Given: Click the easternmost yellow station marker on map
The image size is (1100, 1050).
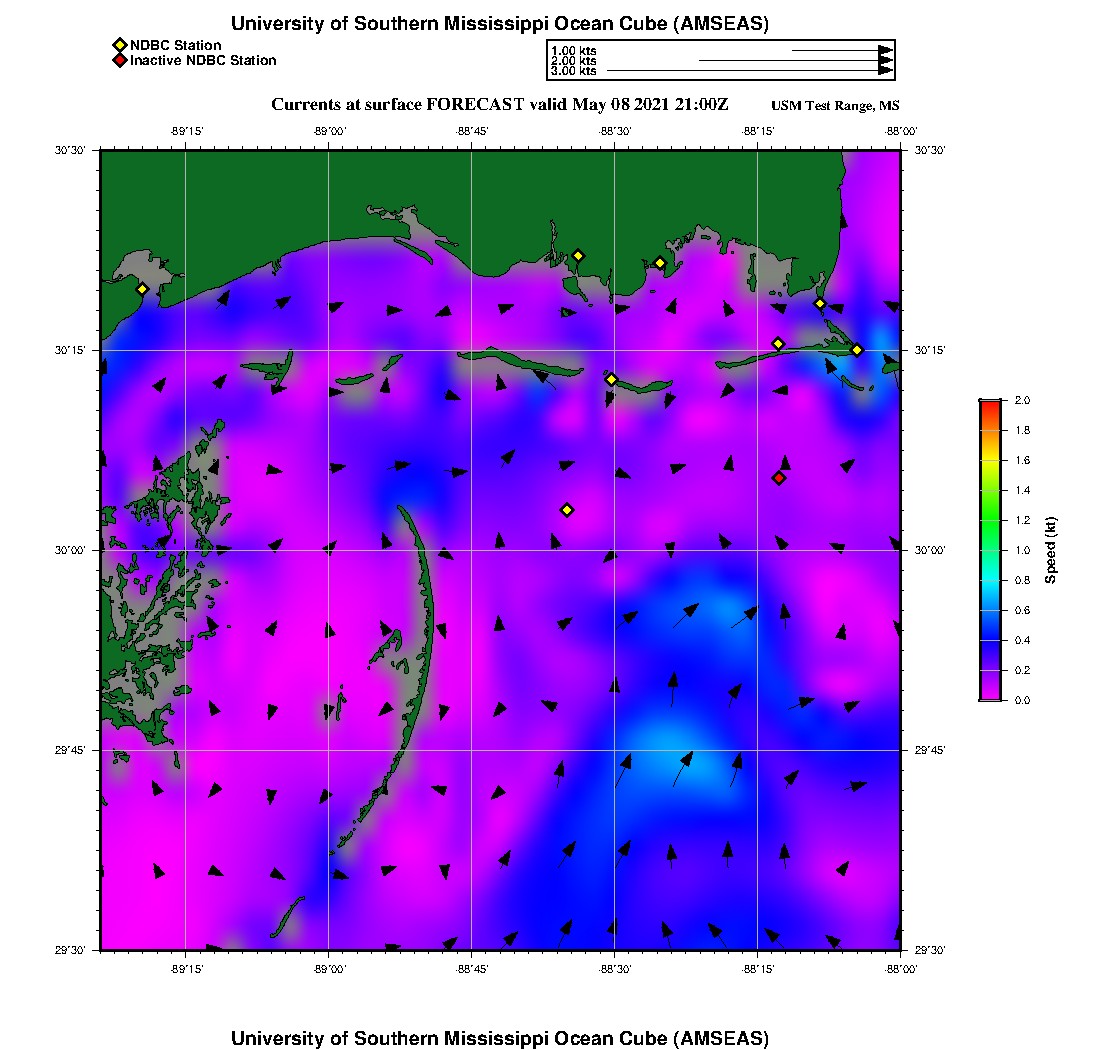Looking at the screenshot, I should point(857,350).
